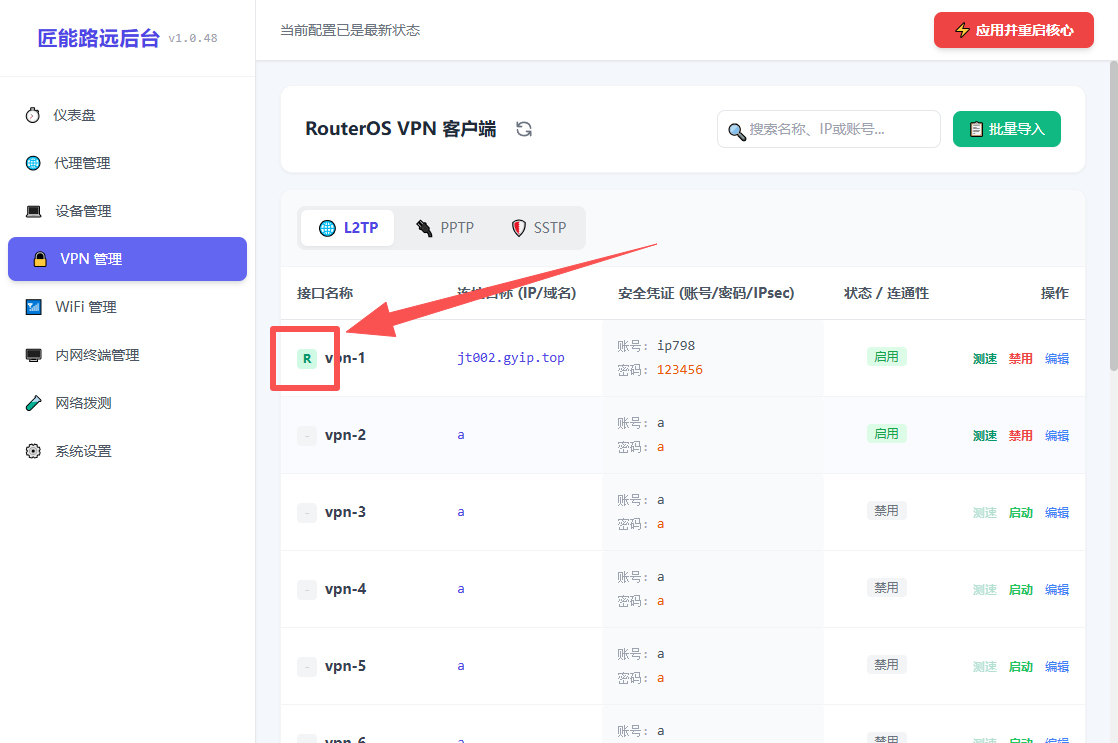Click the monitor icon for intranet terminal management
Viewport: 1118px width, 743px height.
[34, 355]
